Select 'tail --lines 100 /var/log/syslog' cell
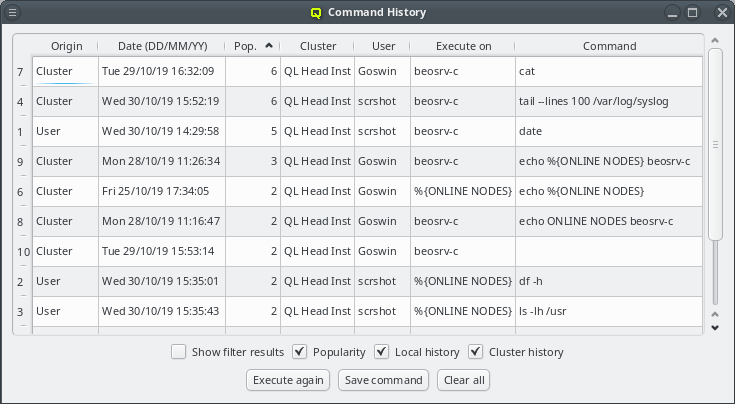The image size is (735, 404). 609,101
